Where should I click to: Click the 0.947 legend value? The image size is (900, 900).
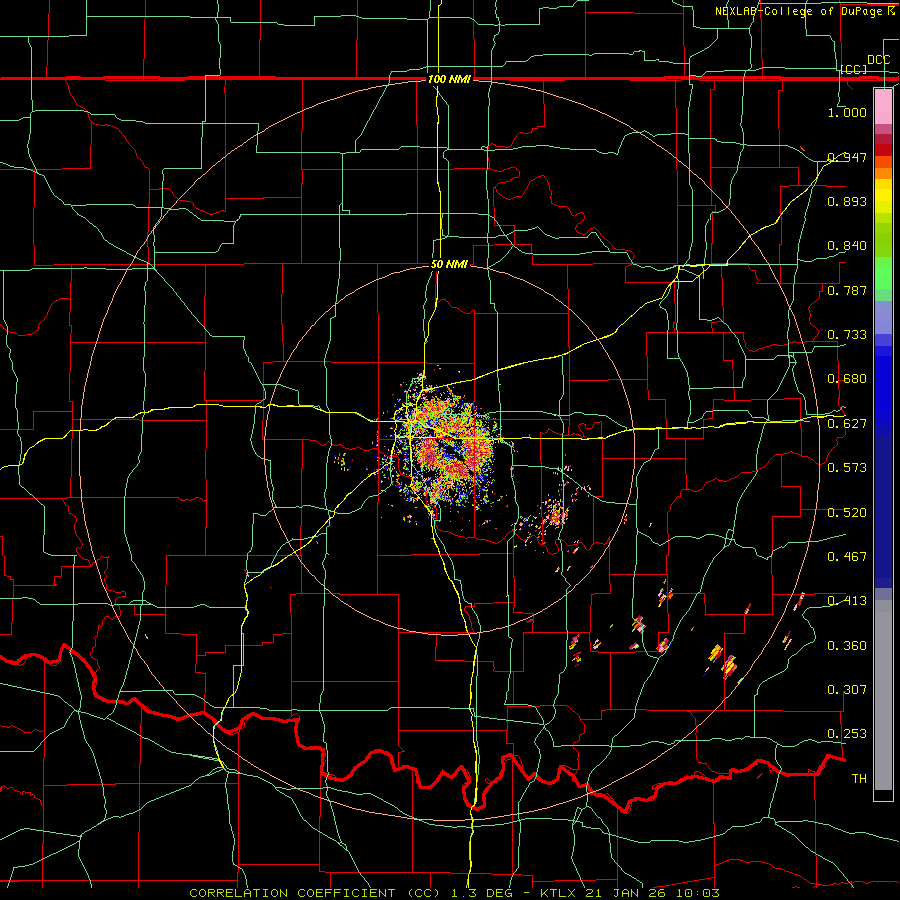click(x=847, y=157)
